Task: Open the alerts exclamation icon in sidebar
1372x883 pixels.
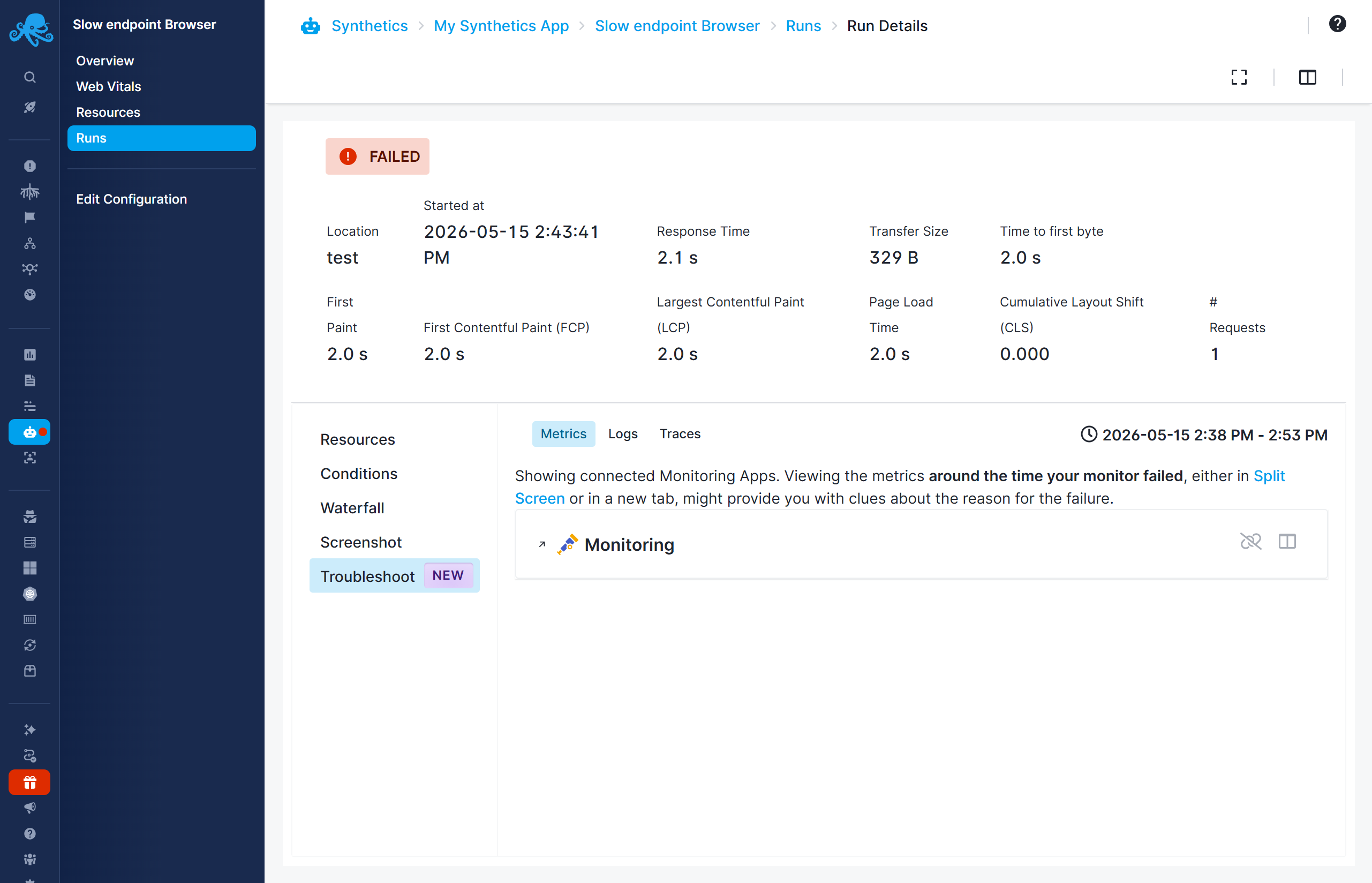Action: coord(30,166)
